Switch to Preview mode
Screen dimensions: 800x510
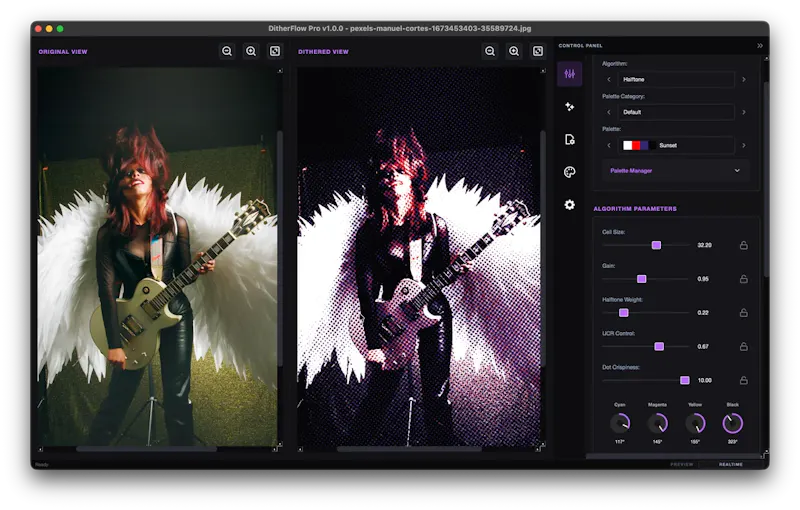coord(682,465)
